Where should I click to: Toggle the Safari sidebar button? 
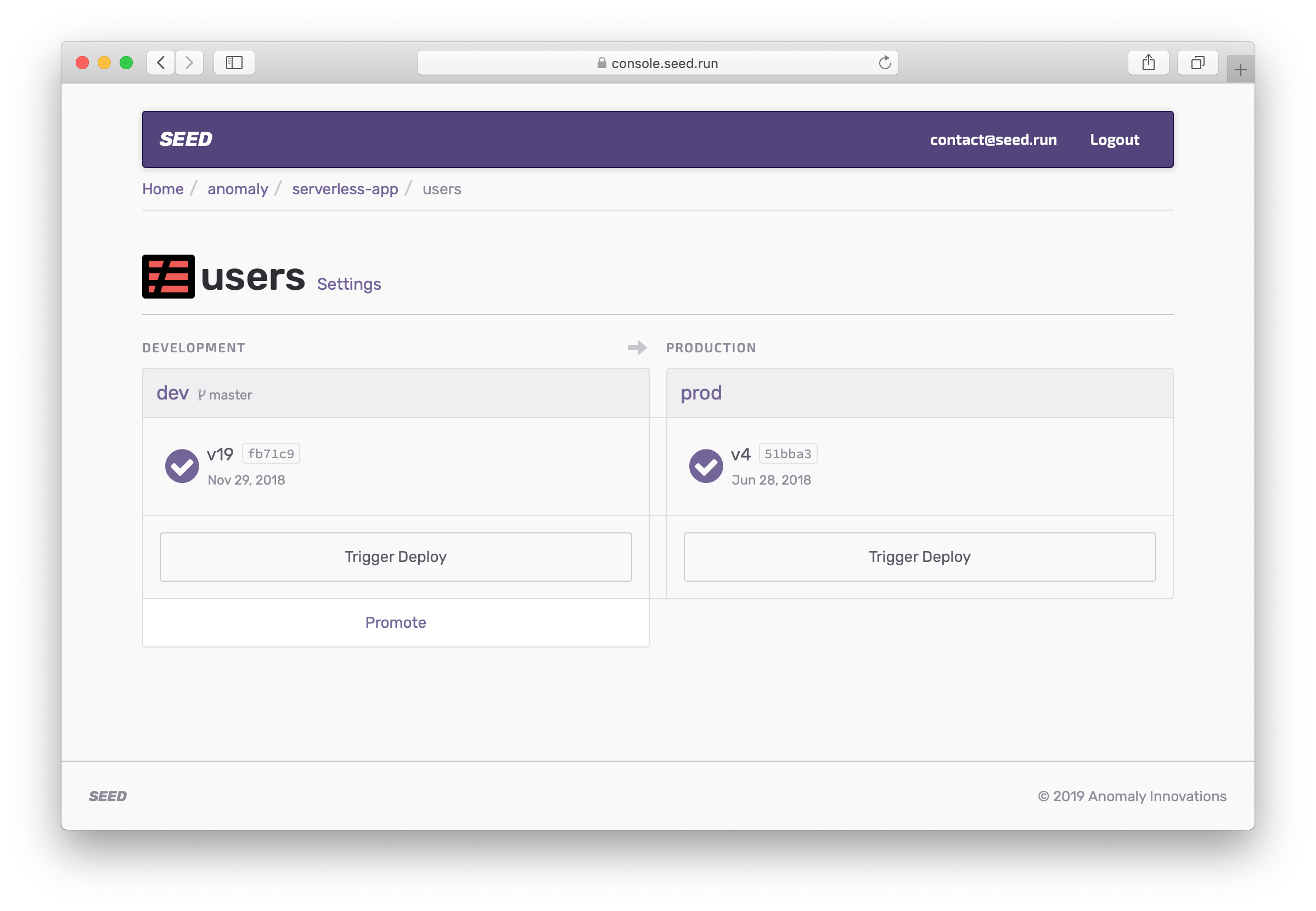[x=234, y=63]
